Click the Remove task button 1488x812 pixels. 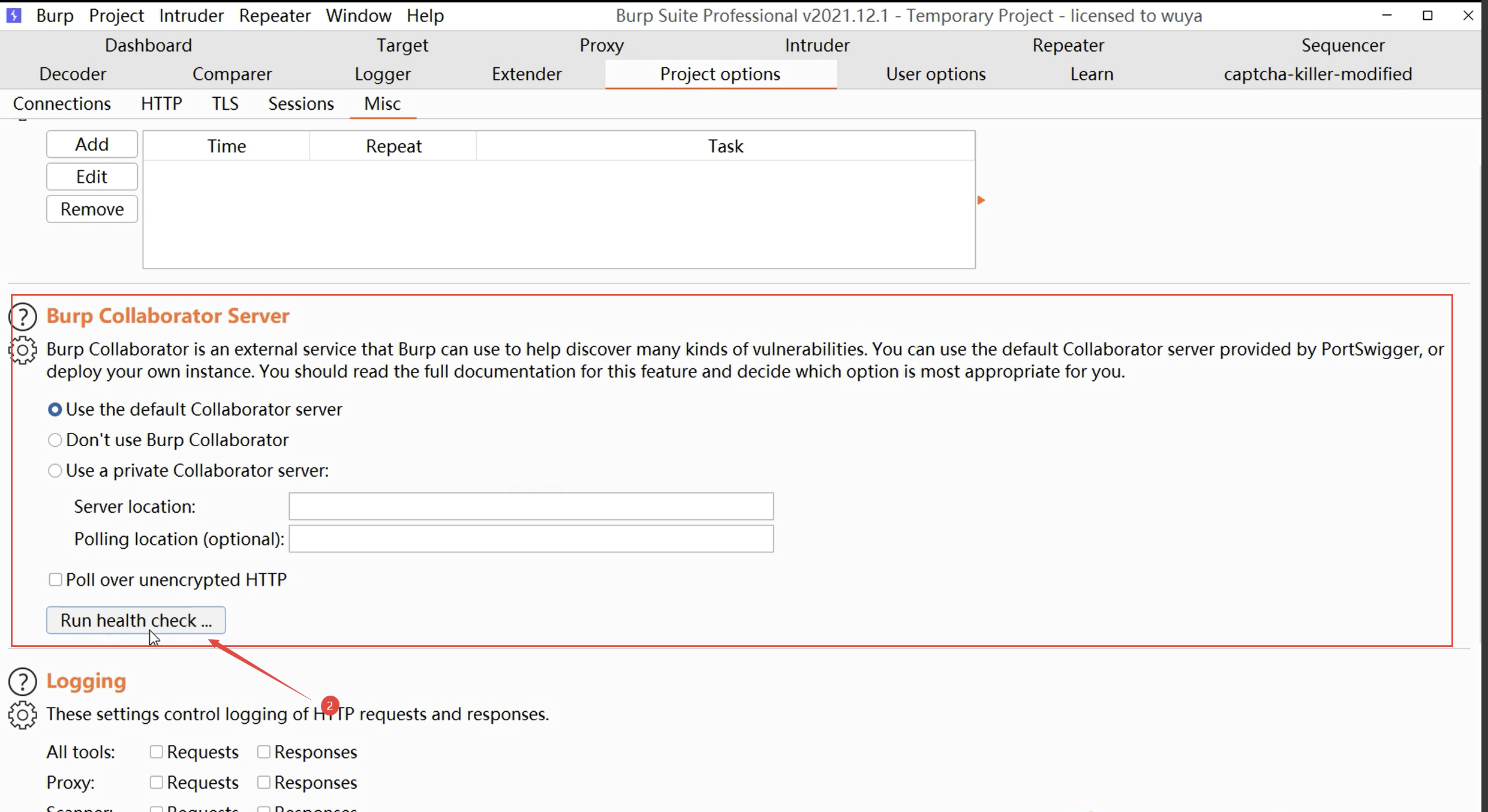pos(92,209)
